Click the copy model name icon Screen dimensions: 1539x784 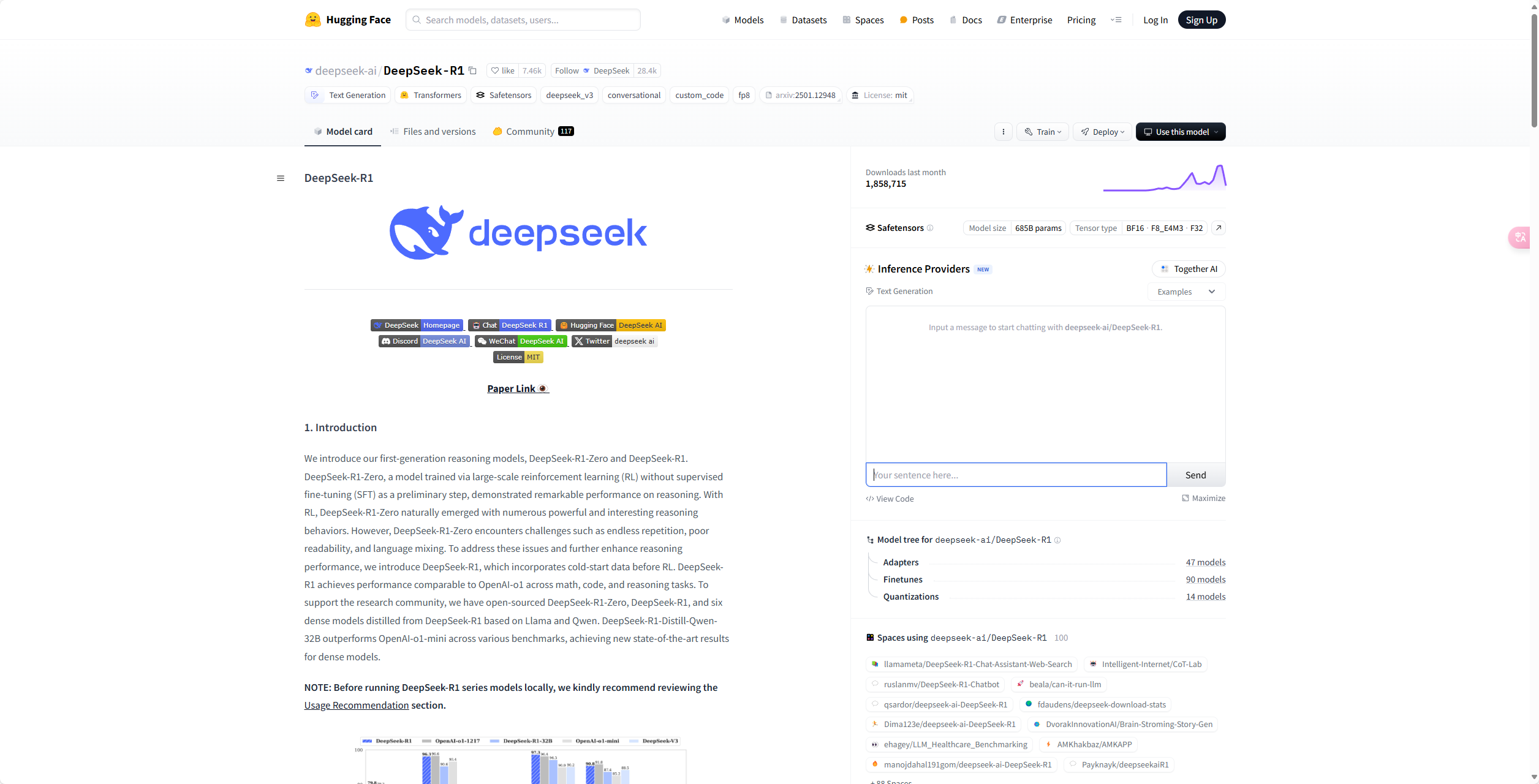pyautogui.click(x=472, y=70)
